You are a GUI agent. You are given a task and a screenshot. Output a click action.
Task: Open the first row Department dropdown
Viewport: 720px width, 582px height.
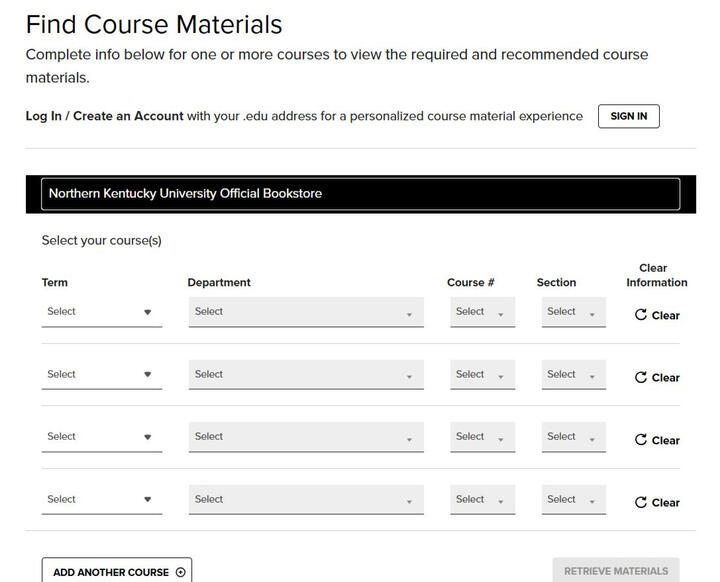[306, 312]
